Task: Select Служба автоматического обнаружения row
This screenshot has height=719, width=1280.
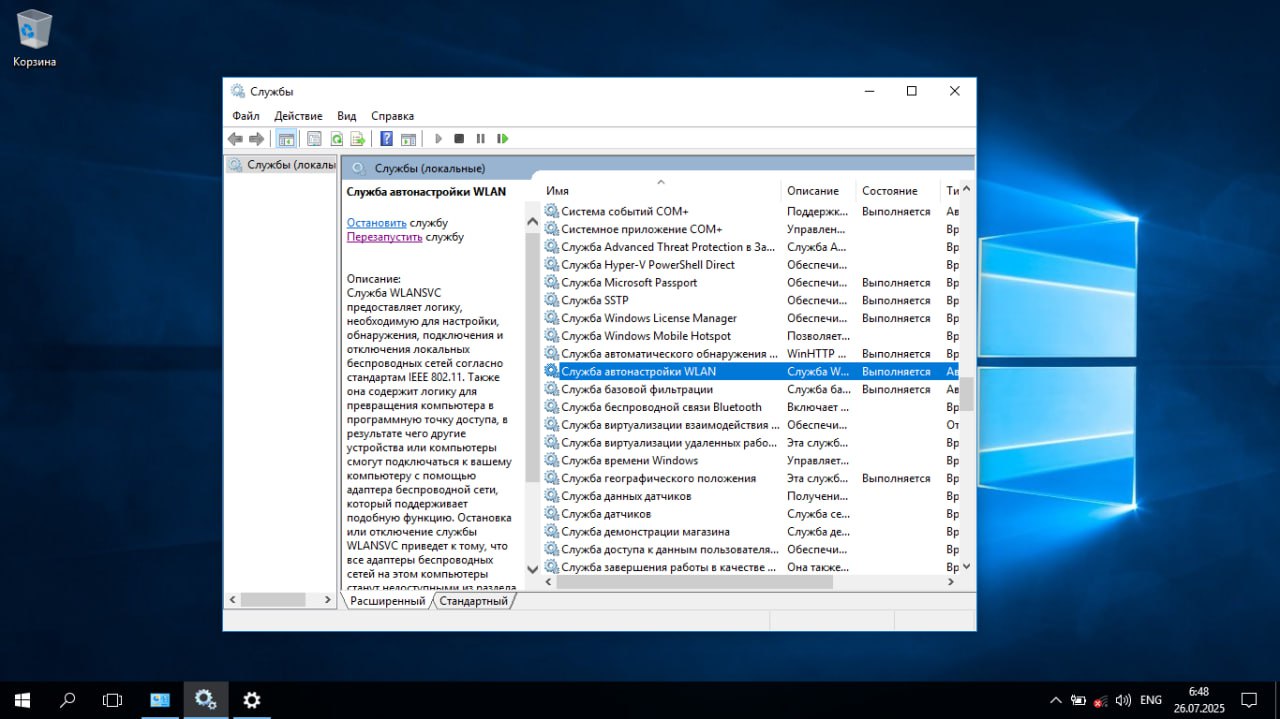Action: [x=751, y=354]
